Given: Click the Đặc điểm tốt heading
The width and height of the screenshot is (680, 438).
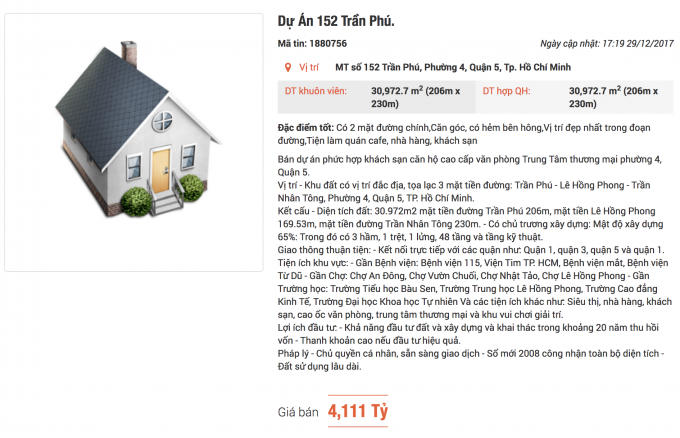Looking at the screenshot, I should tap(306, 128).
